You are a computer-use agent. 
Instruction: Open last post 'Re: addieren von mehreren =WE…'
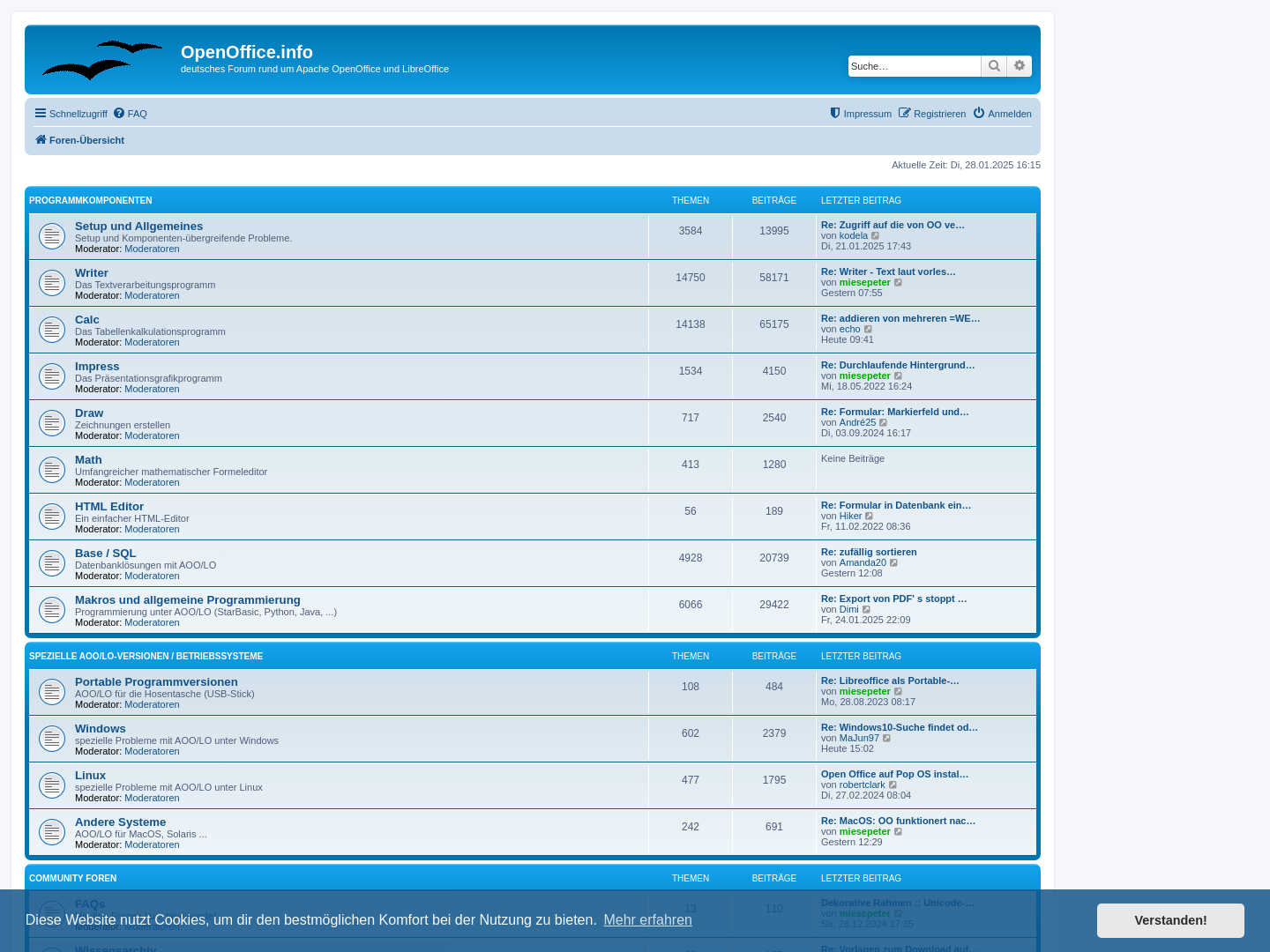coord(900,318)
